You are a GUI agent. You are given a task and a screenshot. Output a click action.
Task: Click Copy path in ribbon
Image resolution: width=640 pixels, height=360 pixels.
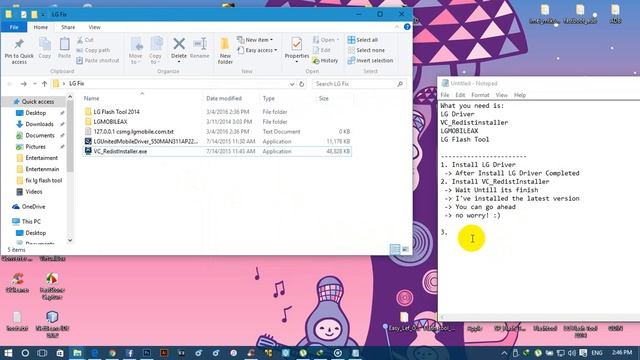tap(93, 50)
